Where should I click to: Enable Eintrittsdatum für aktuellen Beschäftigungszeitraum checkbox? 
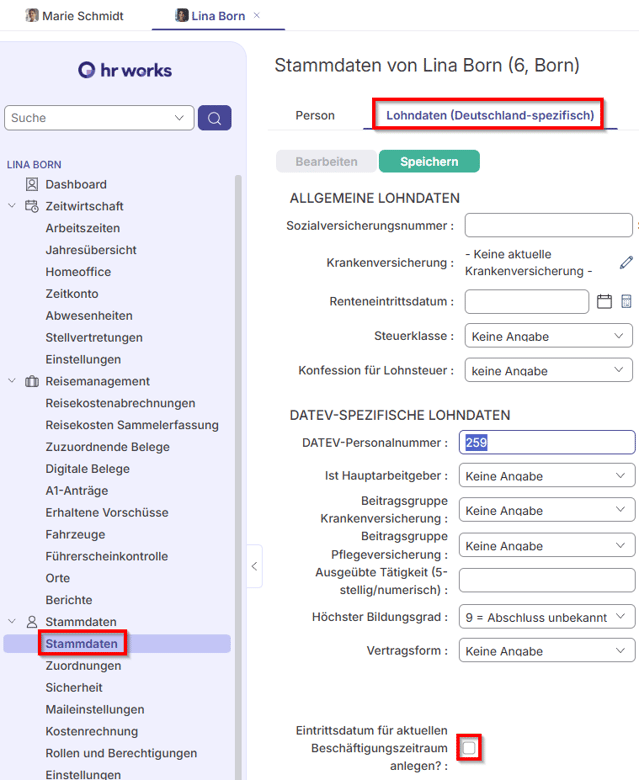(x=469, y=747)
